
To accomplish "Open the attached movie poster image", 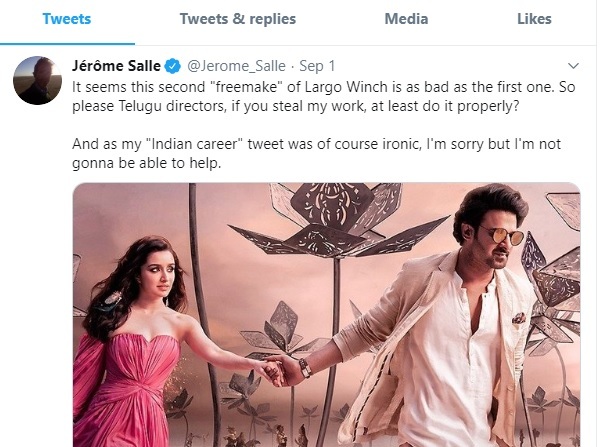I will [x=326, y=315].
